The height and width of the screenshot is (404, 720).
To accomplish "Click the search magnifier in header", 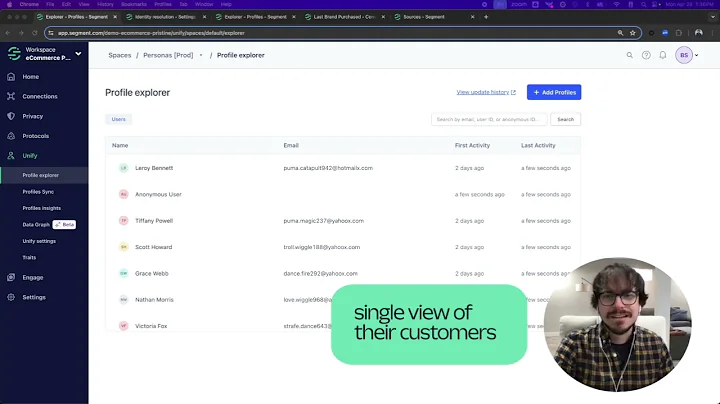I will 630,55.
